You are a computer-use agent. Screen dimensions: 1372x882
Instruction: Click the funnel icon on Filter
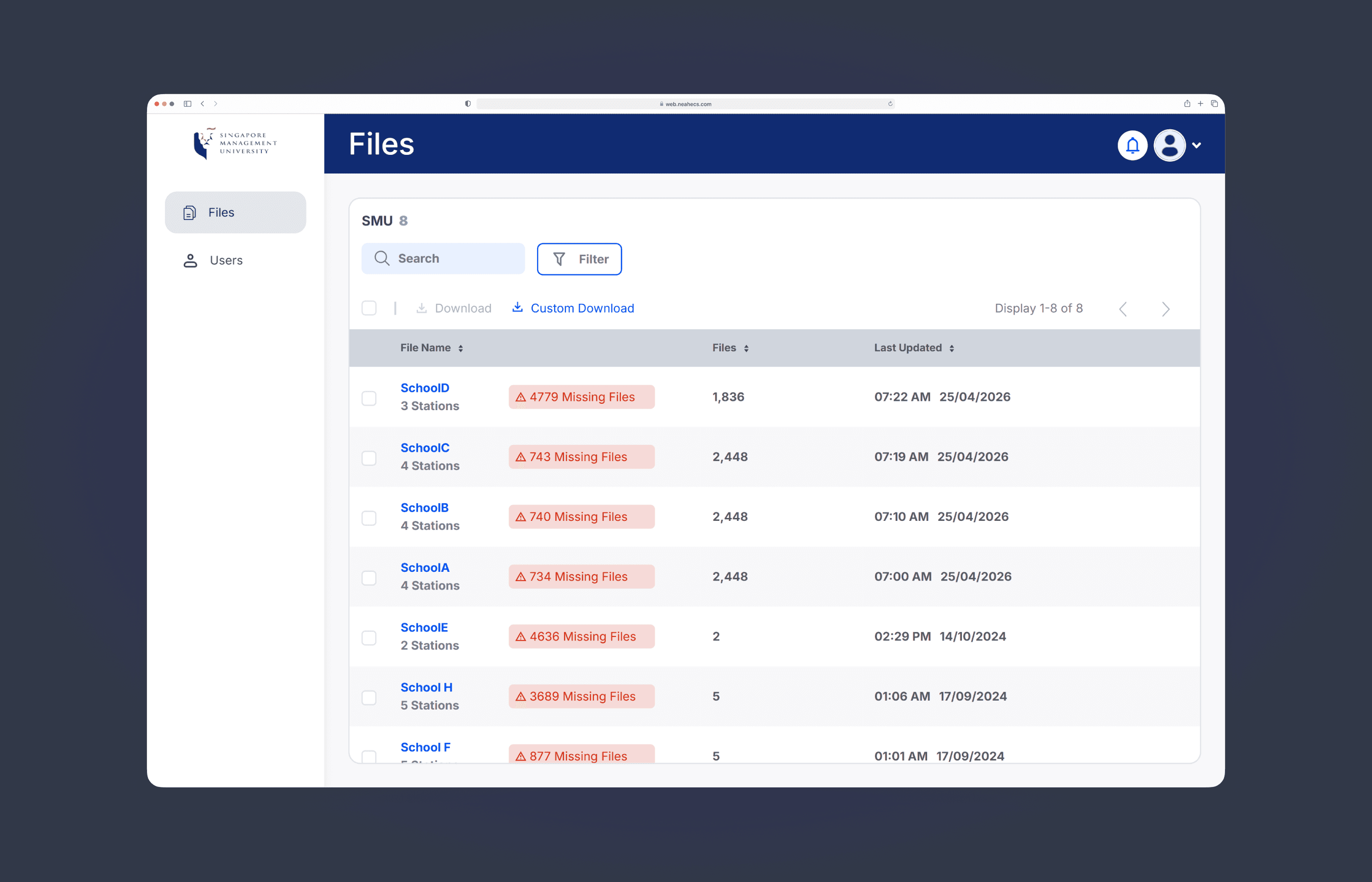tap(559, 259)
